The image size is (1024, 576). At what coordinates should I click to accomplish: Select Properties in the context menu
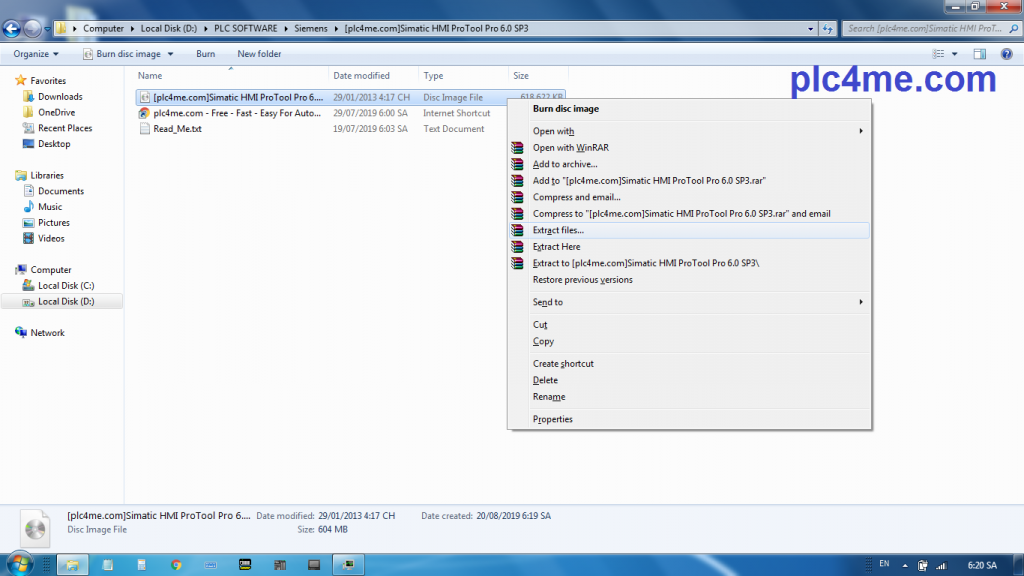pos(553,420)
